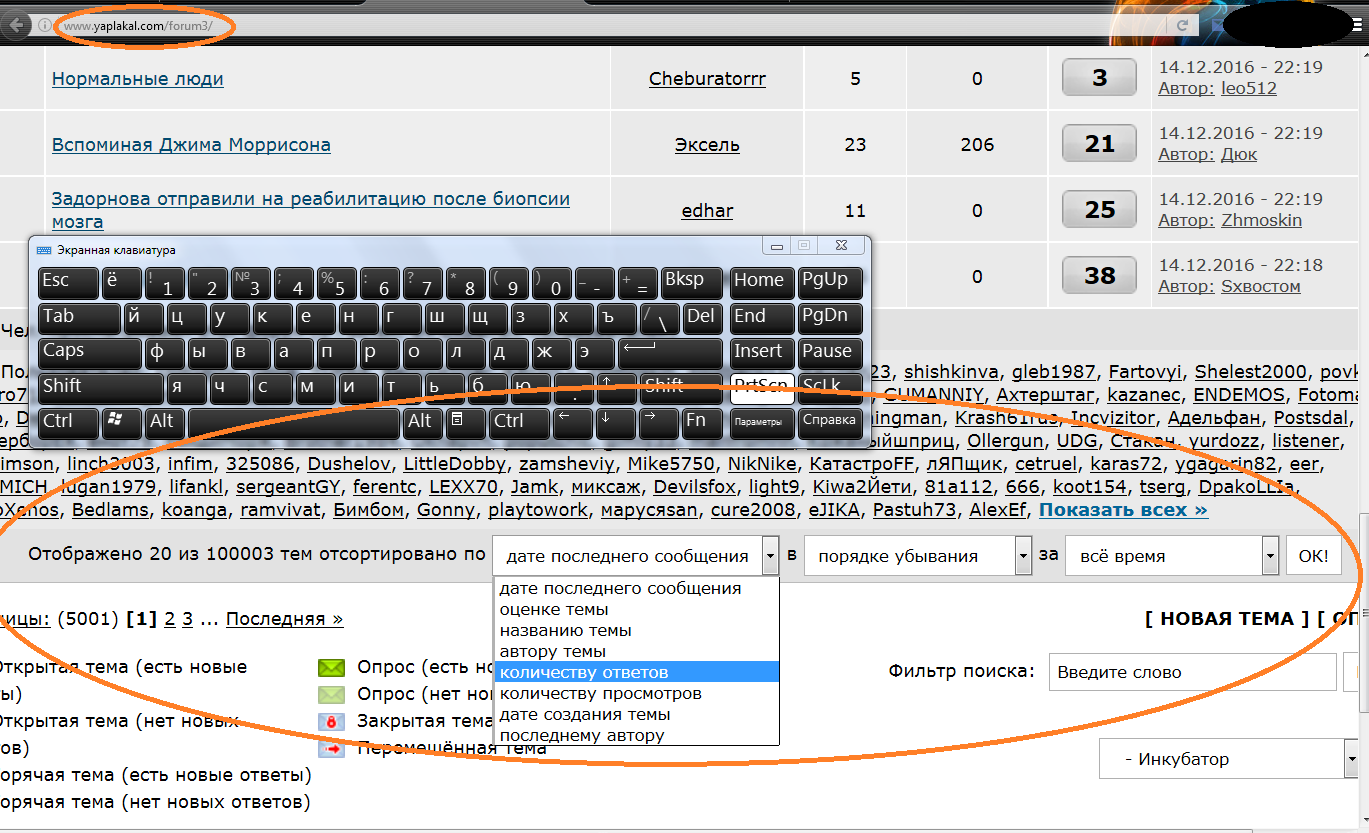
Task: Click the Esc key on on-screen keyboard
Action: (68, 283)
